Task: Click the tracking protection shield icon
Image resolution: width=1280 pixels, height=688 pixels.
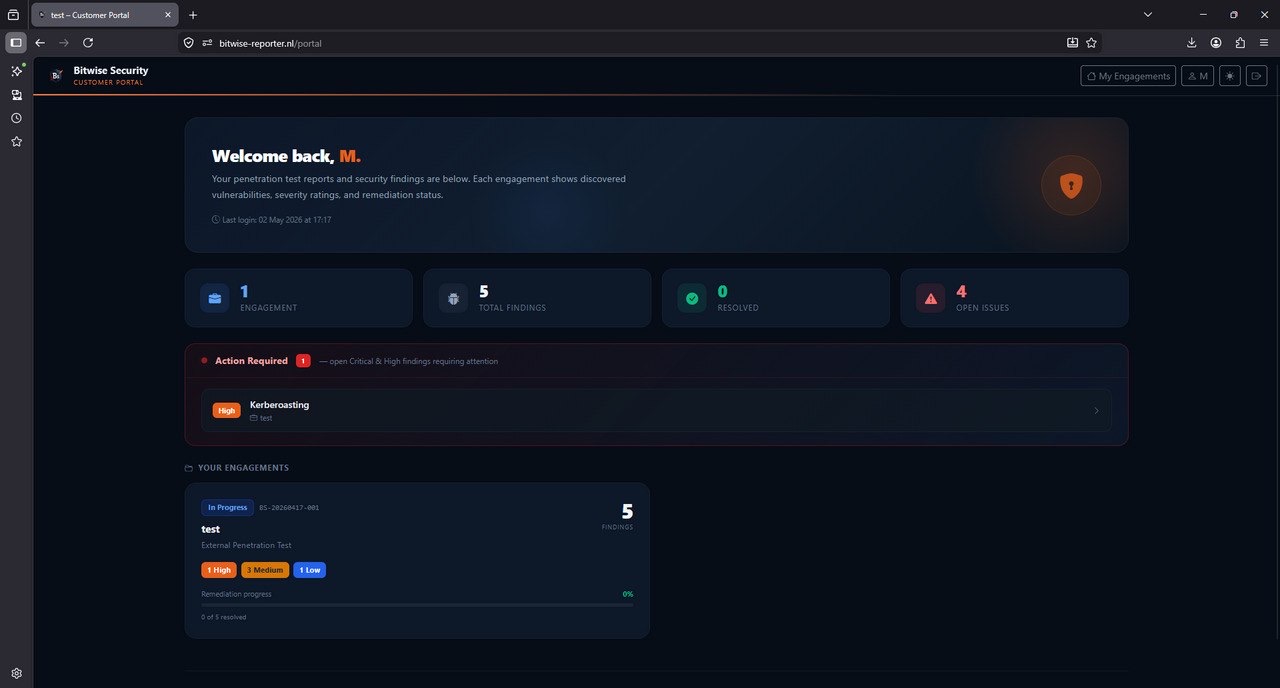Action: coord(188,43)
